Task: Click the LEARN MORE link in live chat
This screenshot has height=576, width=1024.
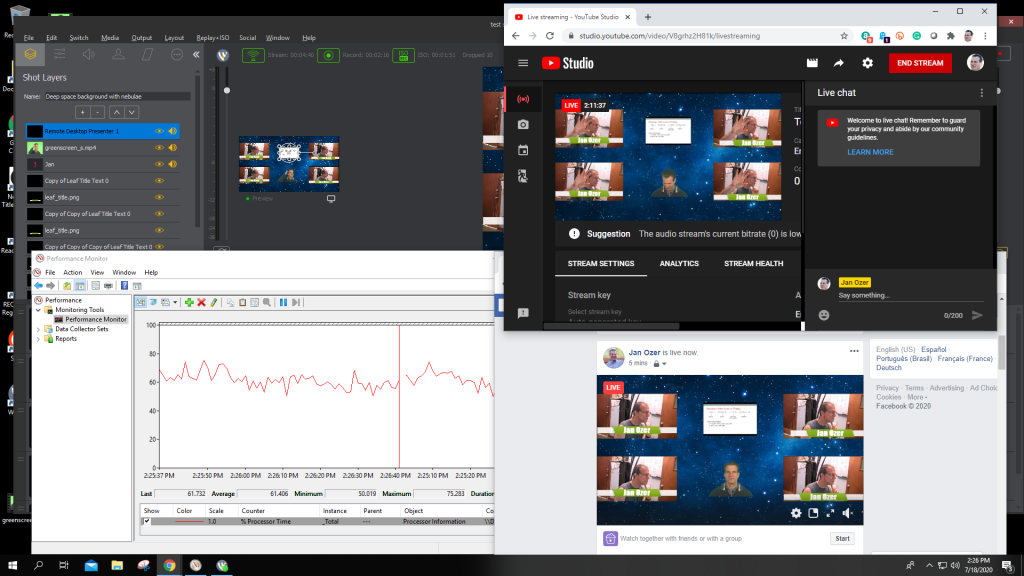Action: tap(870, 152)
